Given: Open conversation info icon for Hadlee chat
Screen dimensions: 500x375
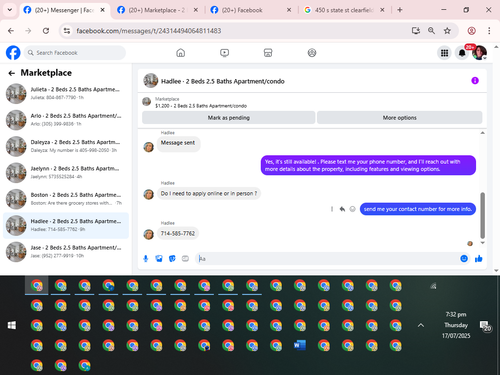Looking at the screenshot, I should pos(475,81).
